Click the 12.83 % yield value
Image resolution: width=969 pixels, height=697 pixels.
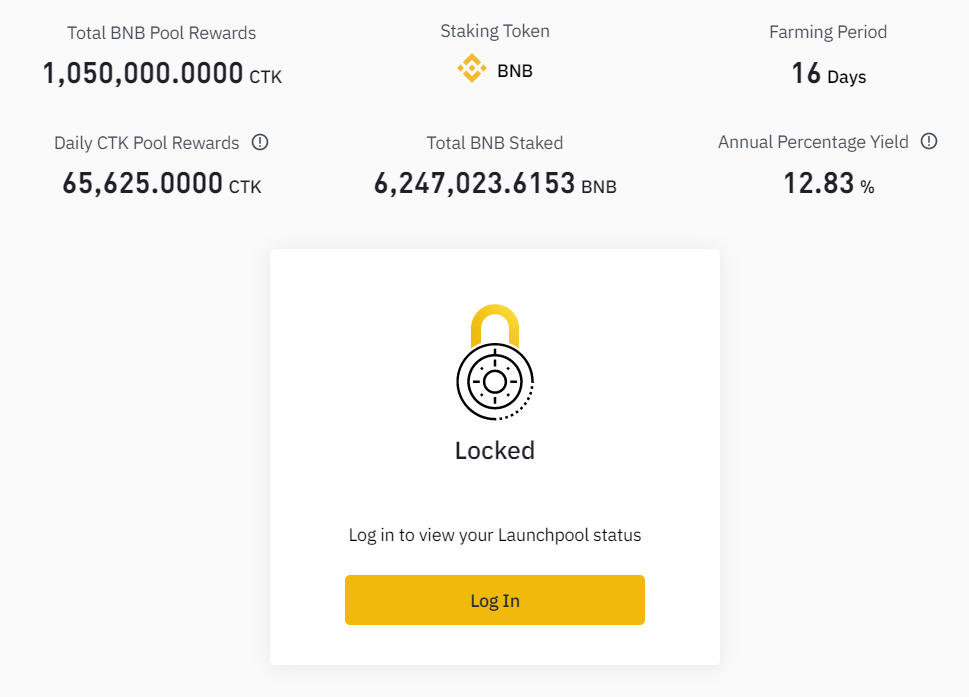827,183
